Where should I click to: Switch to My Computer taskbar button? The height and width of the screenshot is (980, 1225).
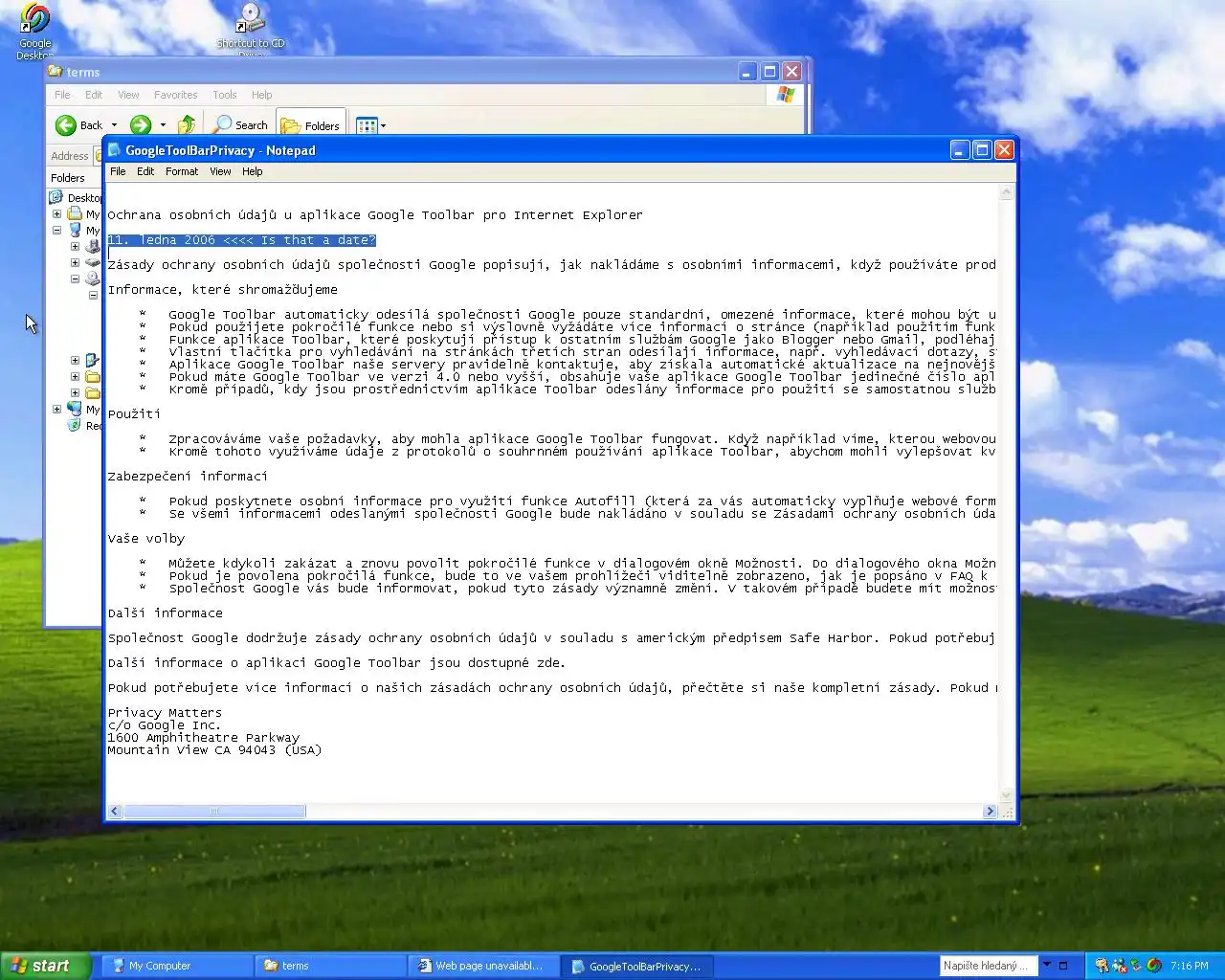point(177,966)
